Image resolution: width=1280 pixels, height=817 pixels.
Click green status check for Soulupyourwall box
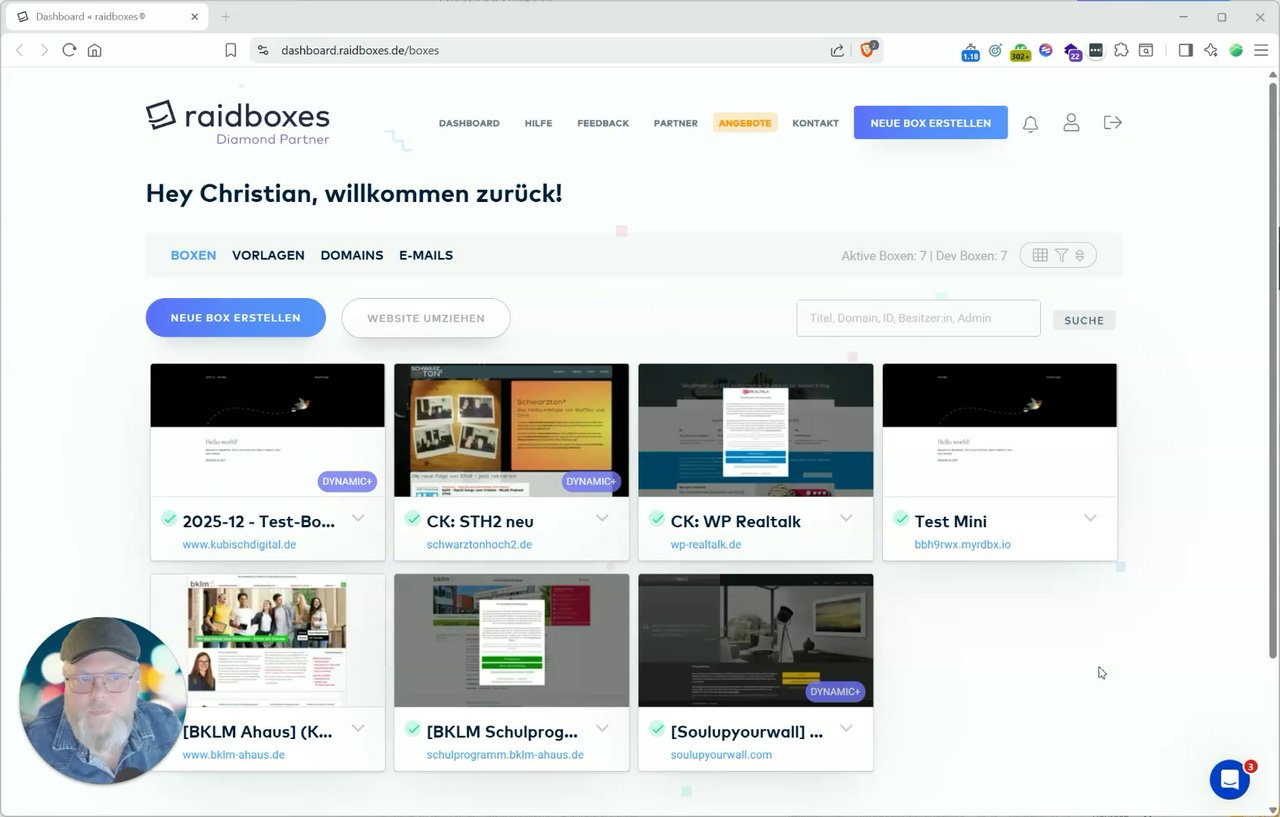click(657, 728)
